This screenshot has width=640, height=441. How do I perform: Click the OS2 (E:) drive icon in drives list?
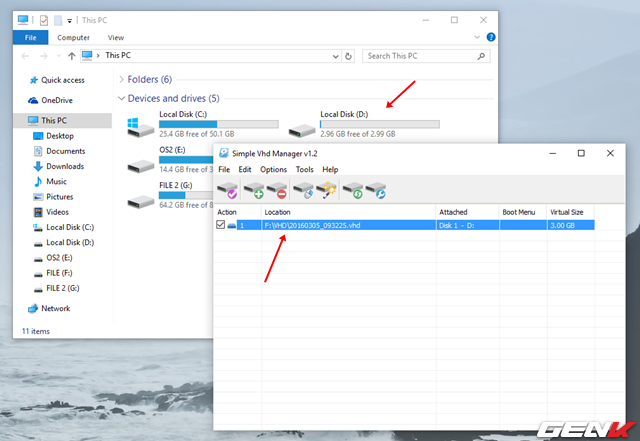point(140,166)
